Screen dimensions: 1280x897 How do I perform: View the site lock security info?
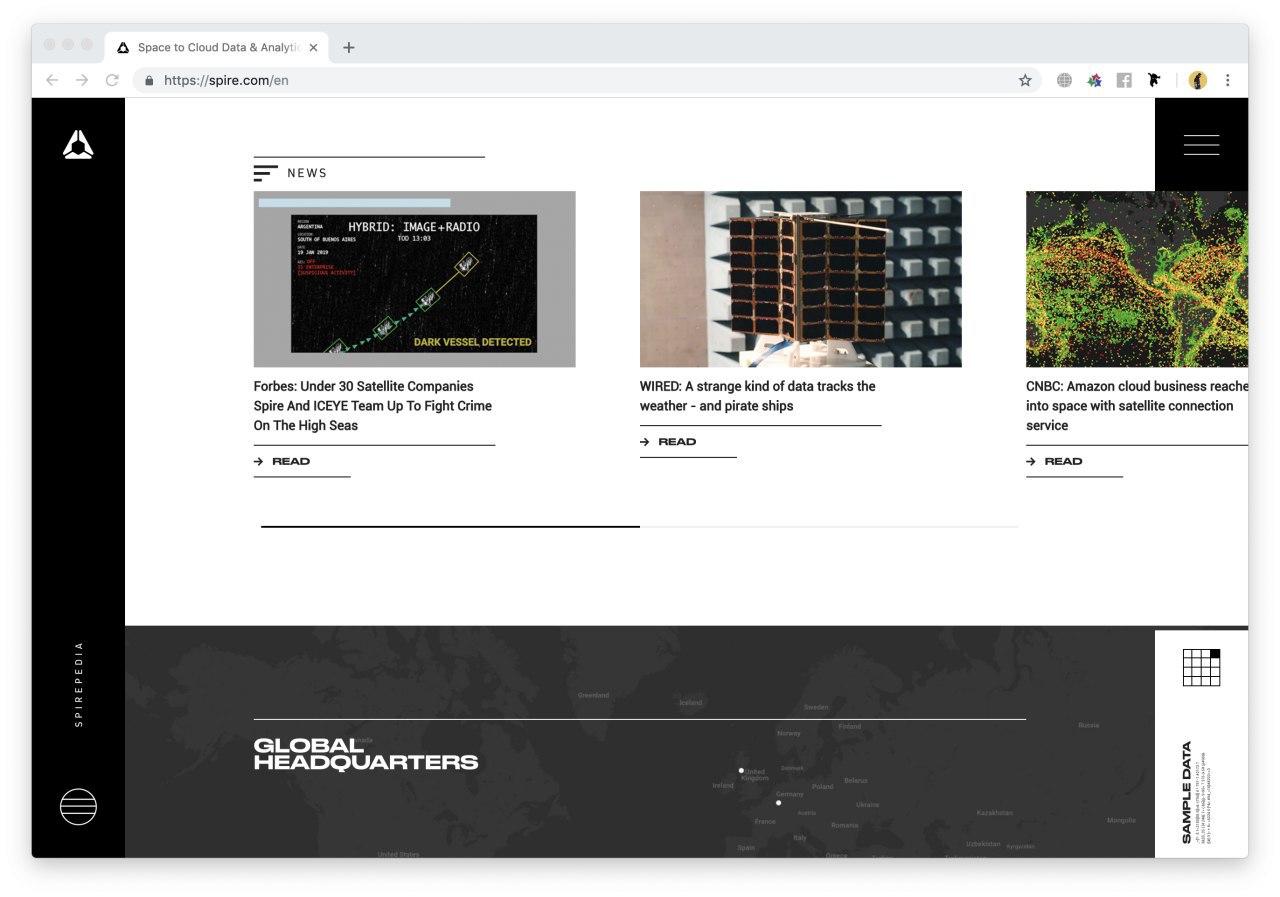point(149,80)
